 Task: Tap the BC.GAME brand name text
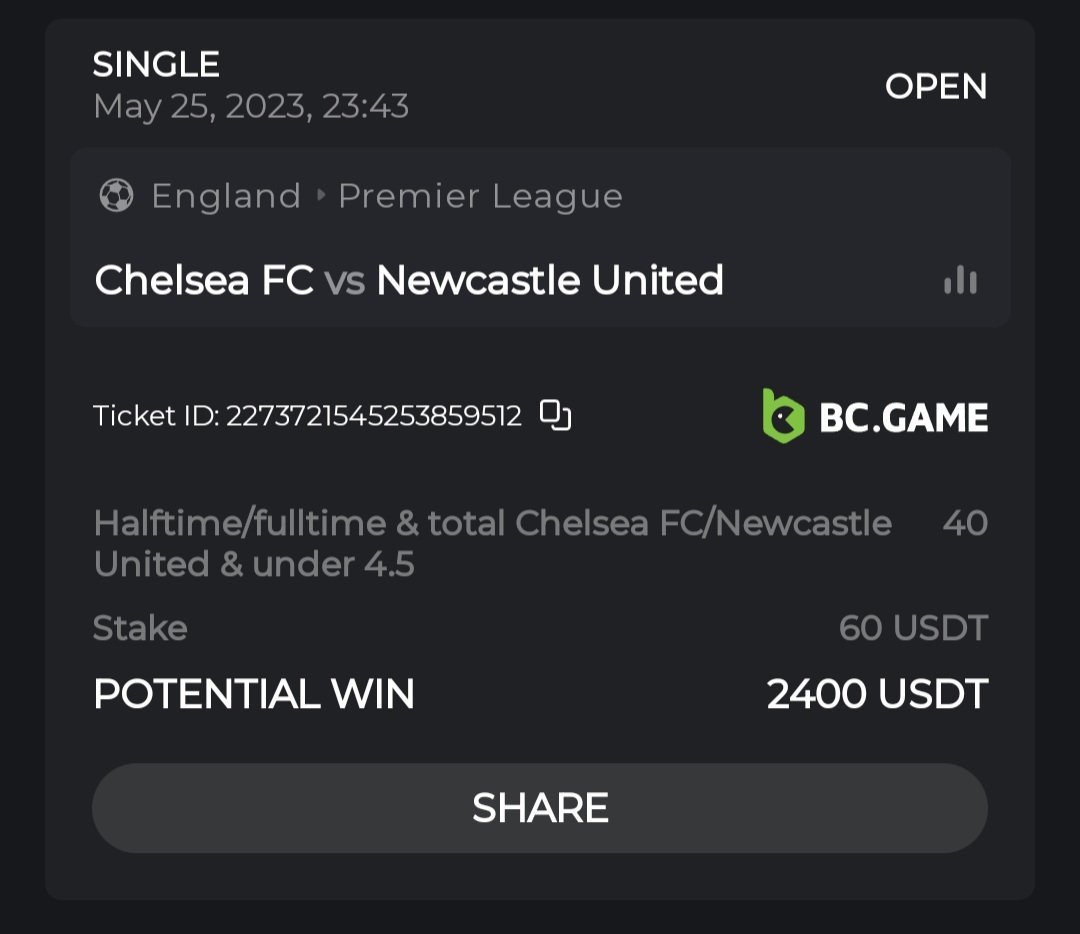[903, 417]
